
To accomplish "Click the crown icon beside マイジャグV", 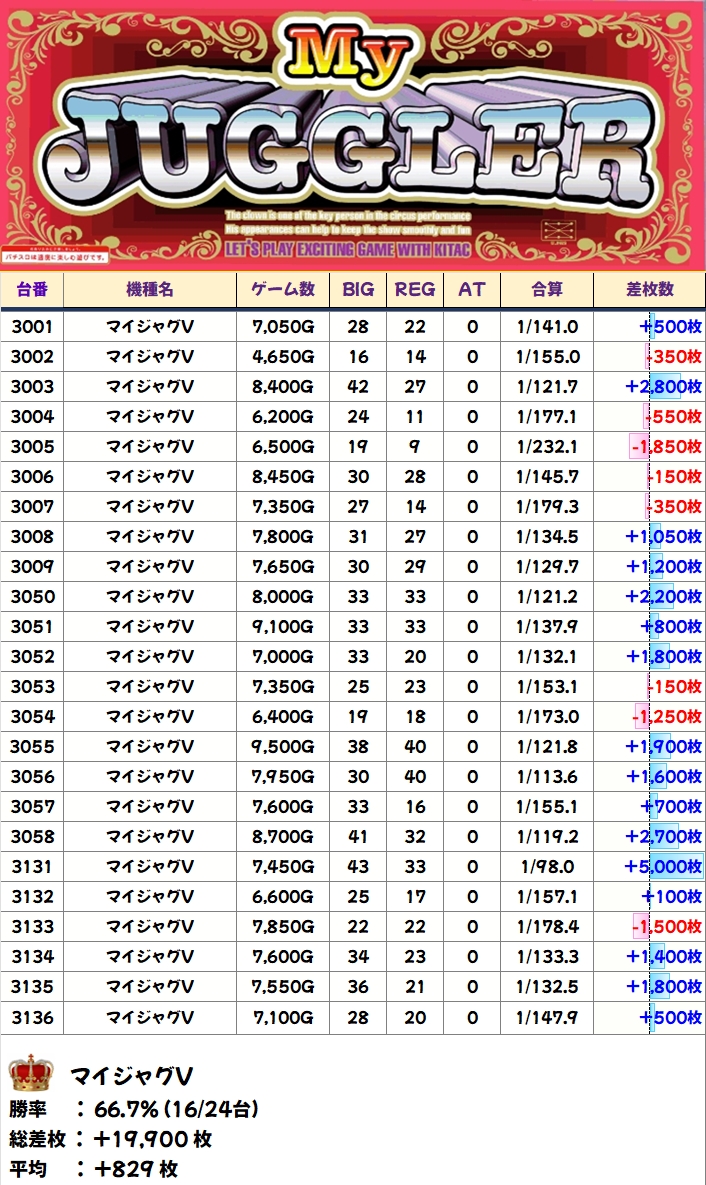I will pos(31,1073).
